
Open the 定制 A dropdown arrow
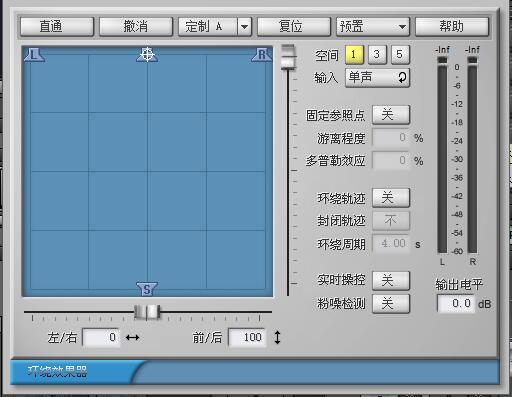[x=244, y=26]
